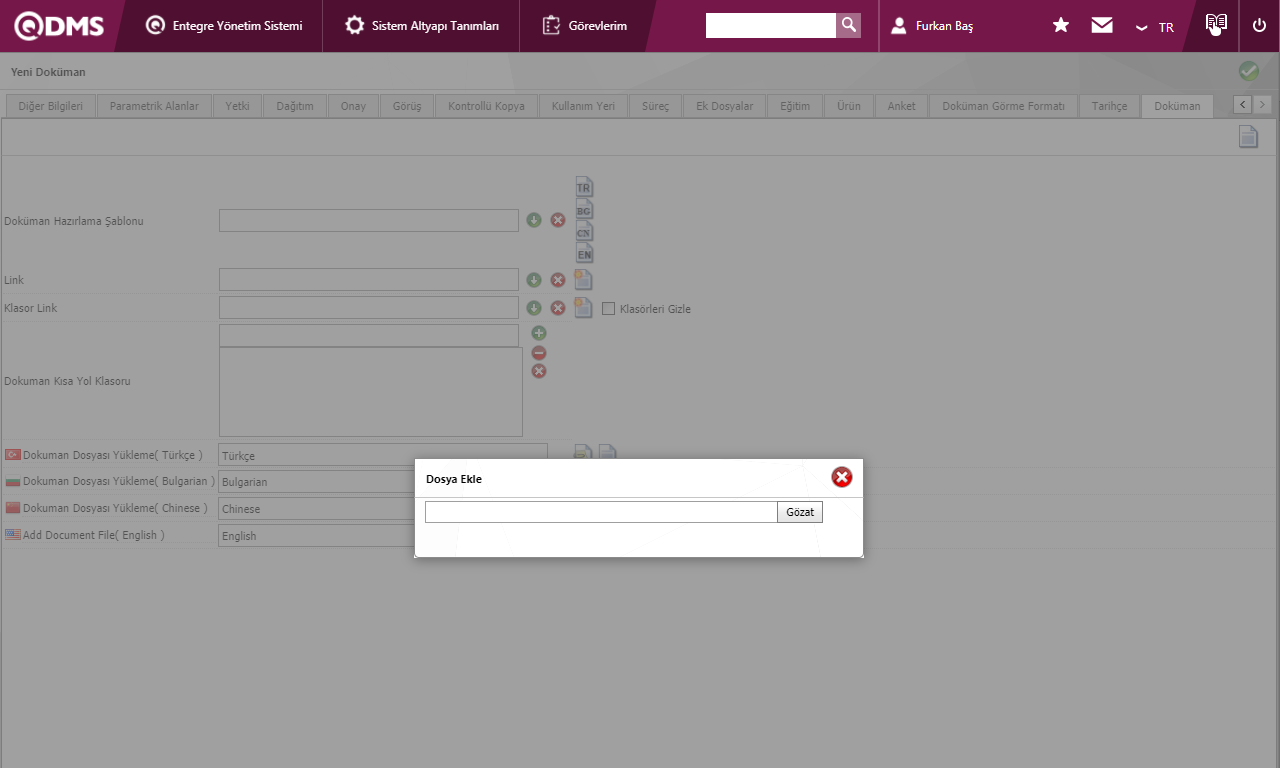Click the green save checkmark icon

1248,71
